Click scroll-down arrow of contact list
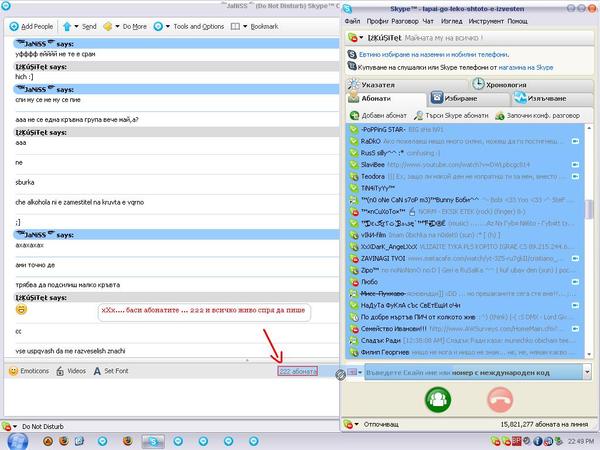This screenshot has height=450, width=600. tap(589, 354)
